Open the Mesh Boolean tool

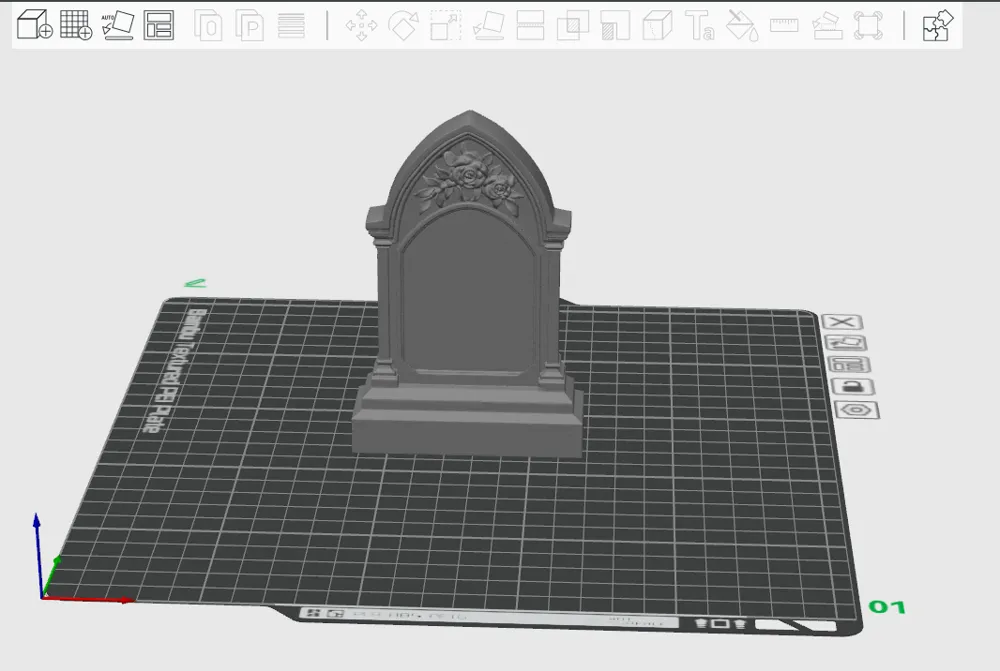tap(573, 26)
